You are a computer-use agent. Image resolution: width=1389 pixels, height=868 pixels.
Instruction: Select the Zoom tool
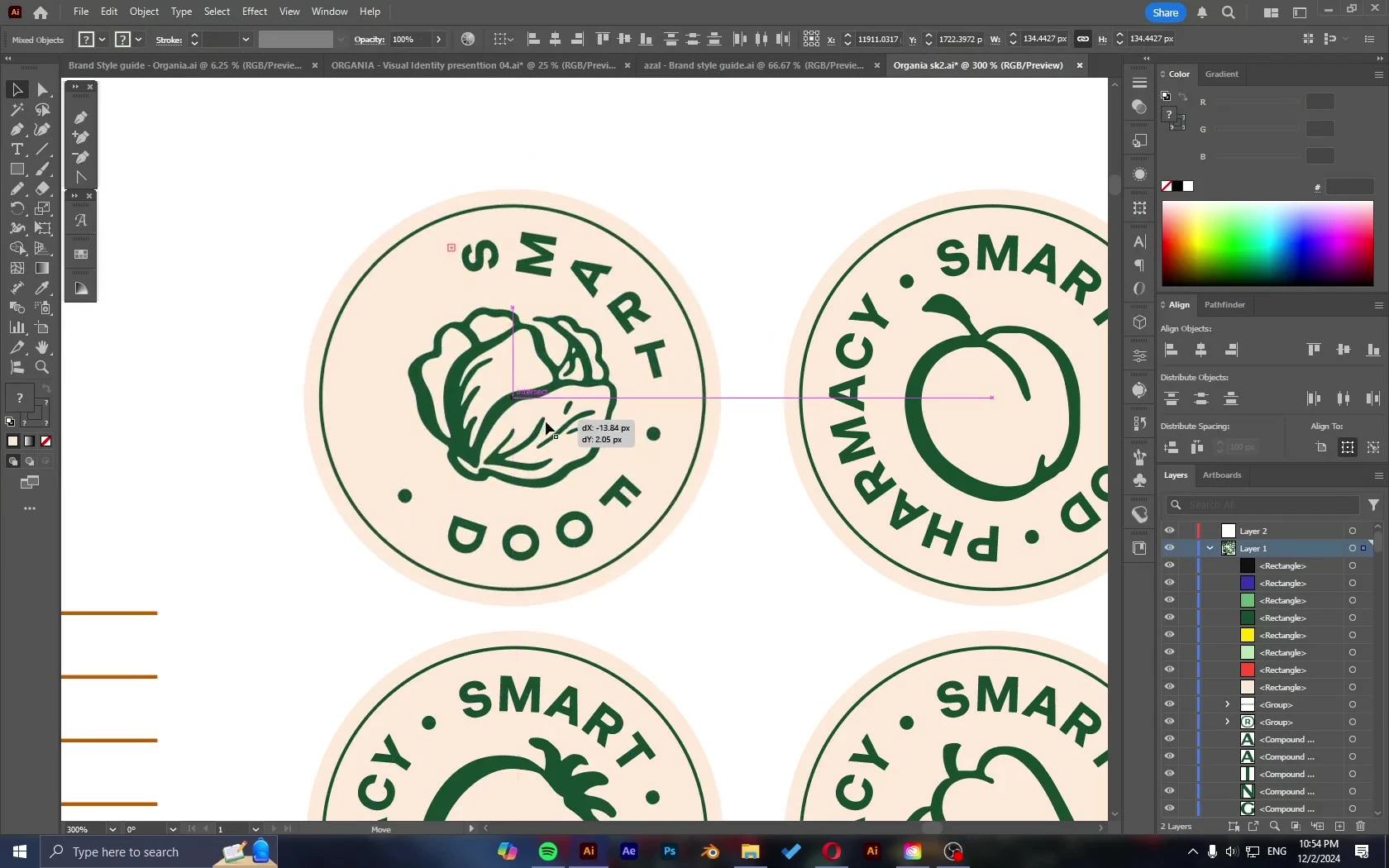(x=43, y=367)
